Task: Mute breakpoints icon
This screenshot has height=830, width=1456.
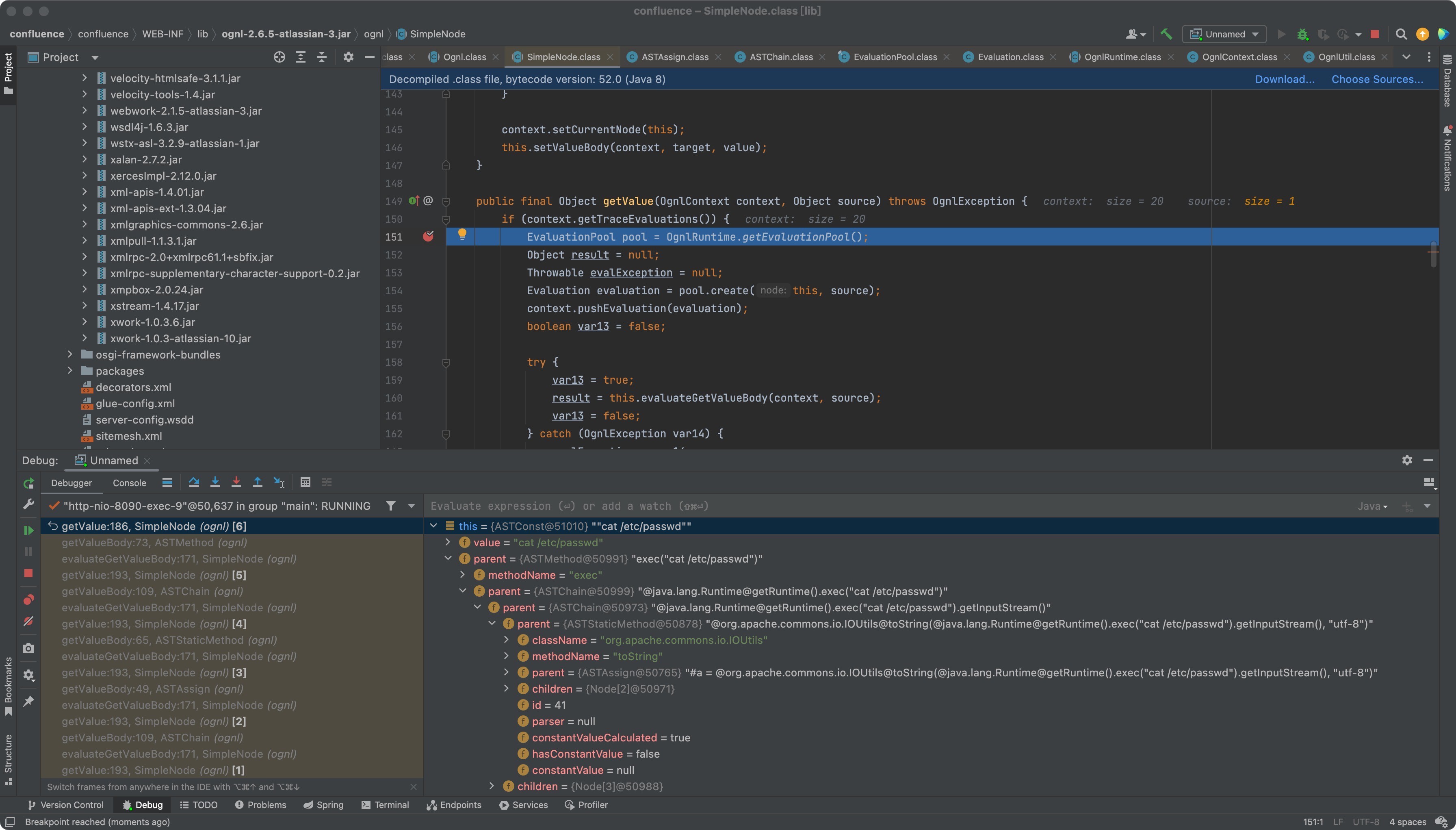Action: coord(28,621)
